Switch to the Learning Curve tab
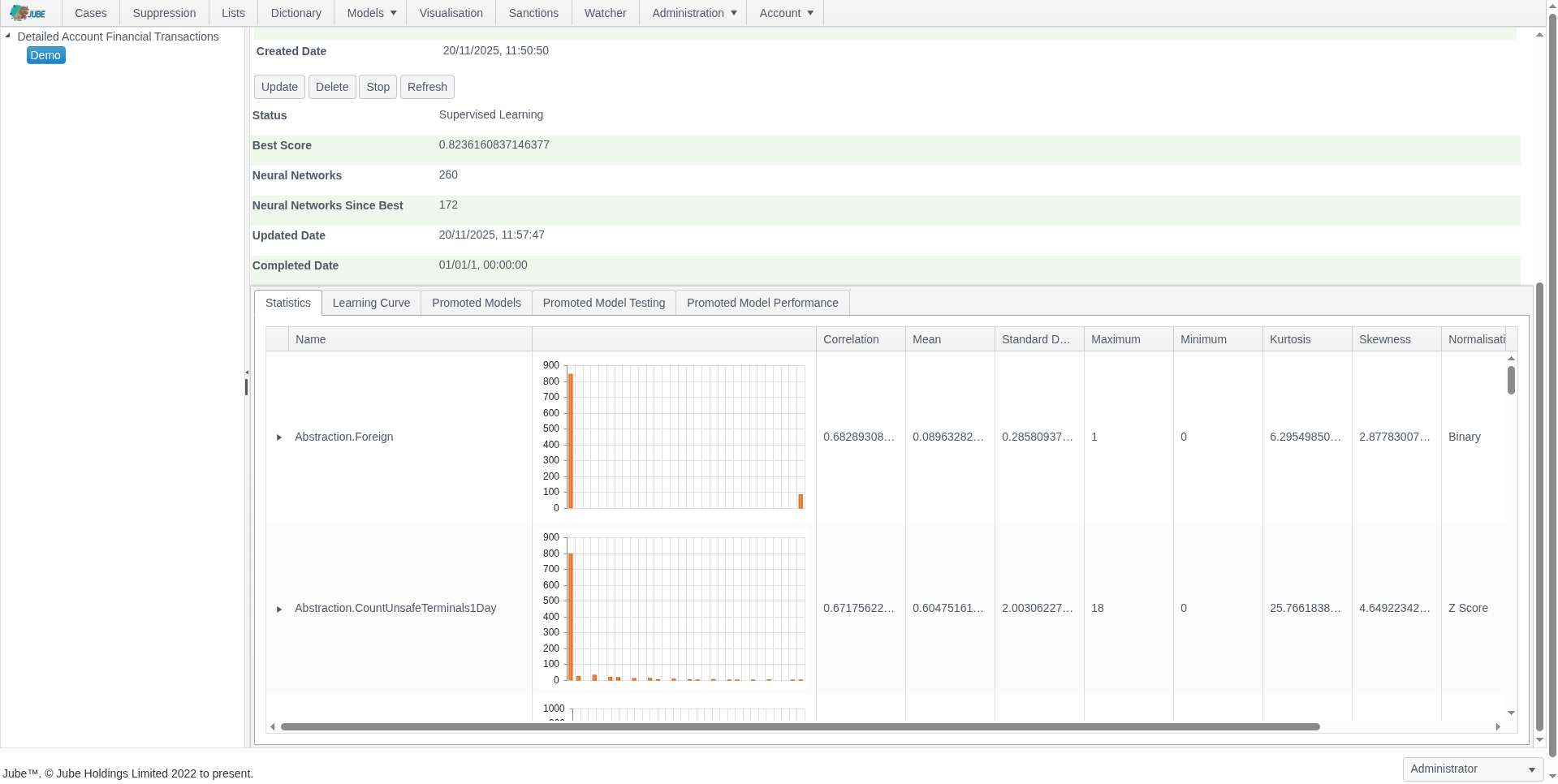The width and height of the screenshot is (1558, 784). coord(371,303)
